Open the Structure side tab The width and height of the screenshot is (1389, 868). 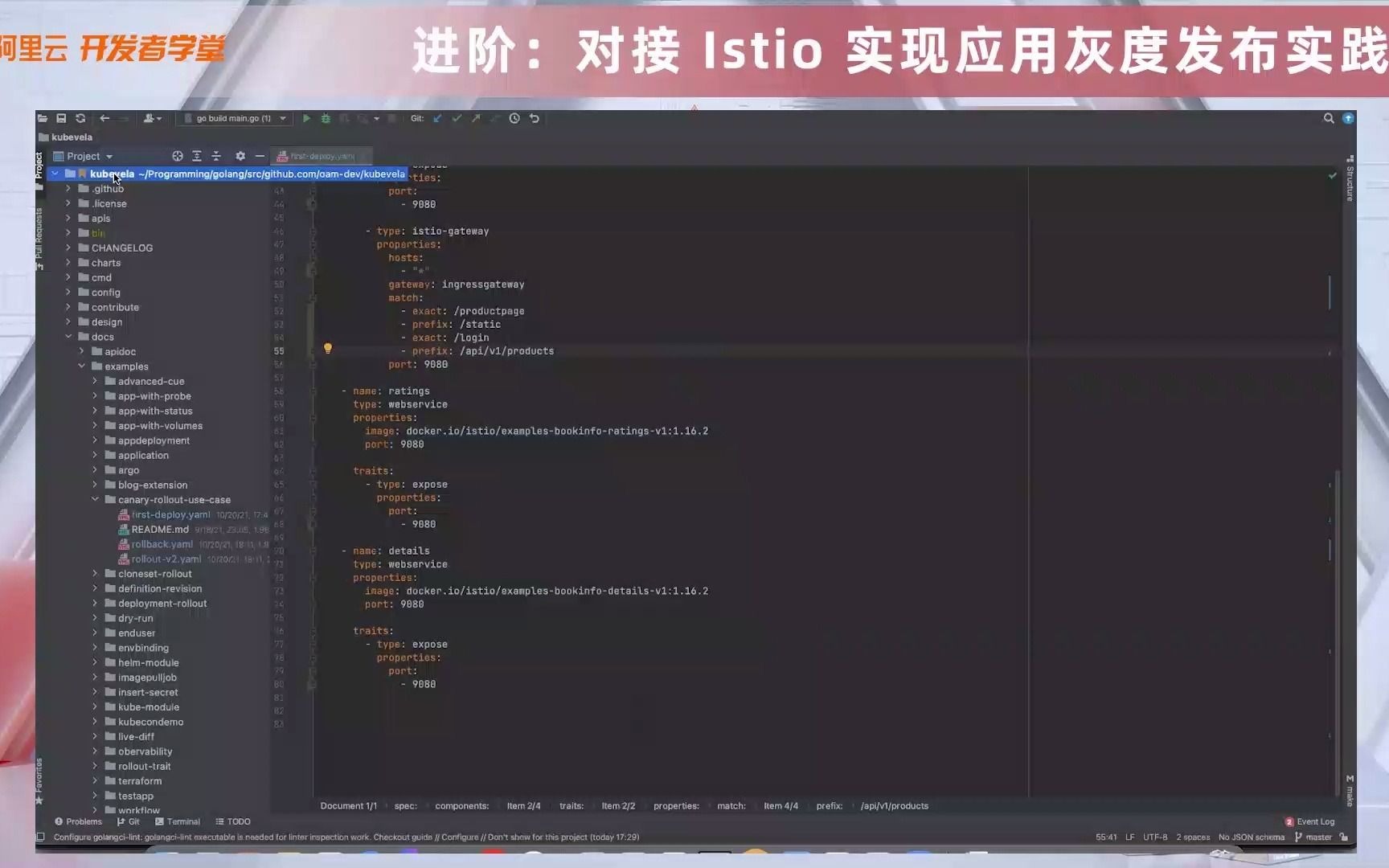coord(1350,178)
